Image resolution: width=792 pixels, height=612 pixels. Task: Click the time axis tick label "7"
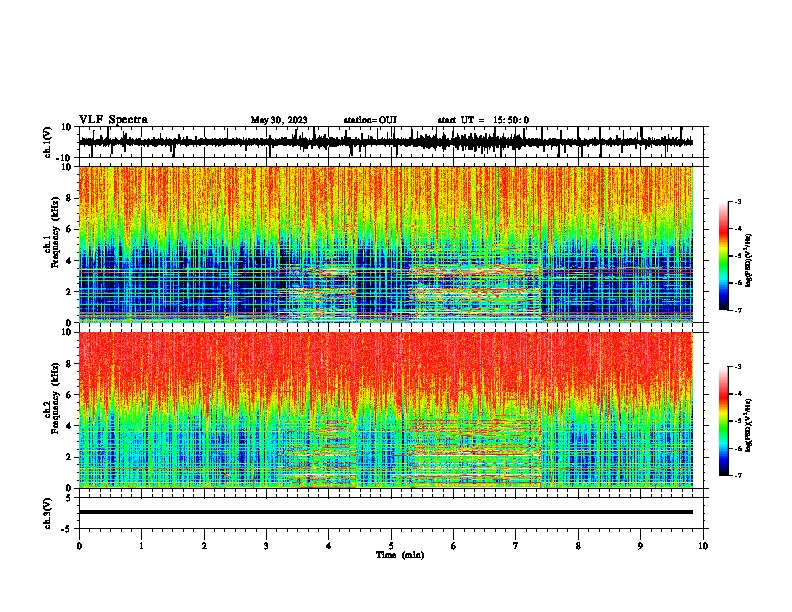(516, 546)
